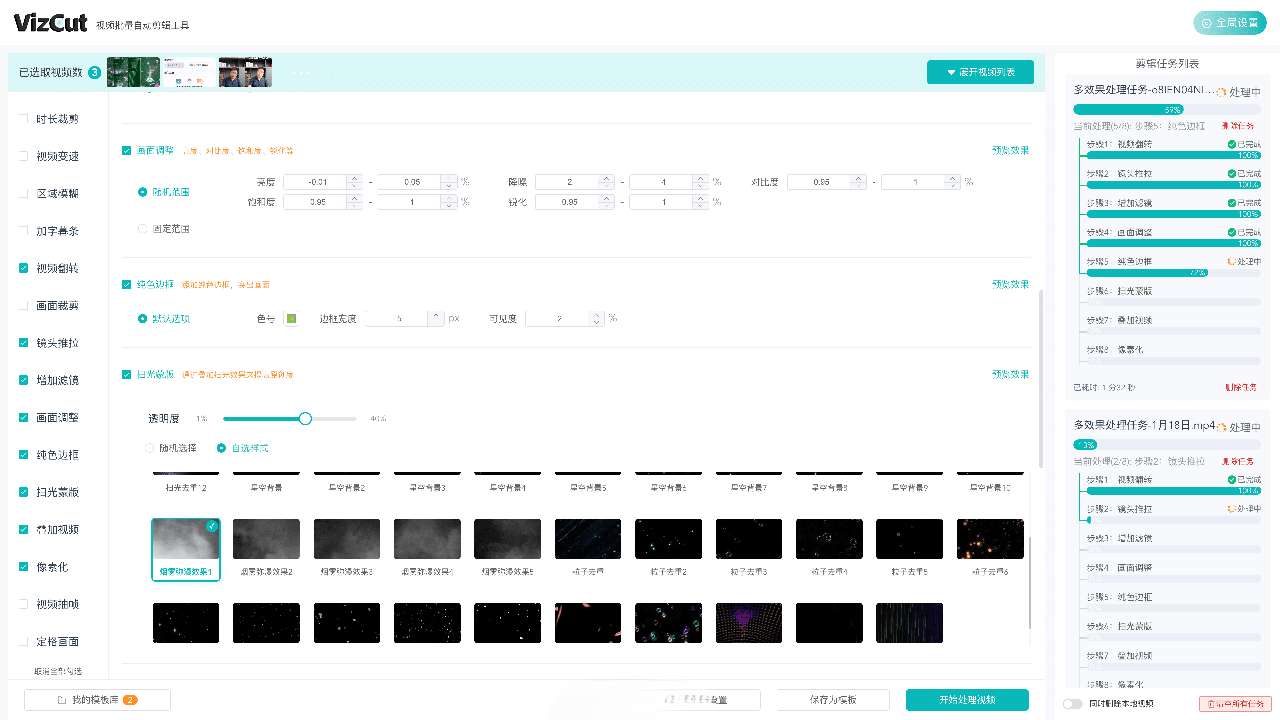This screenshot has width=1280, height=720.
Task: Open 全局设置 global settings button
Action: click(x=1228, y=22)
